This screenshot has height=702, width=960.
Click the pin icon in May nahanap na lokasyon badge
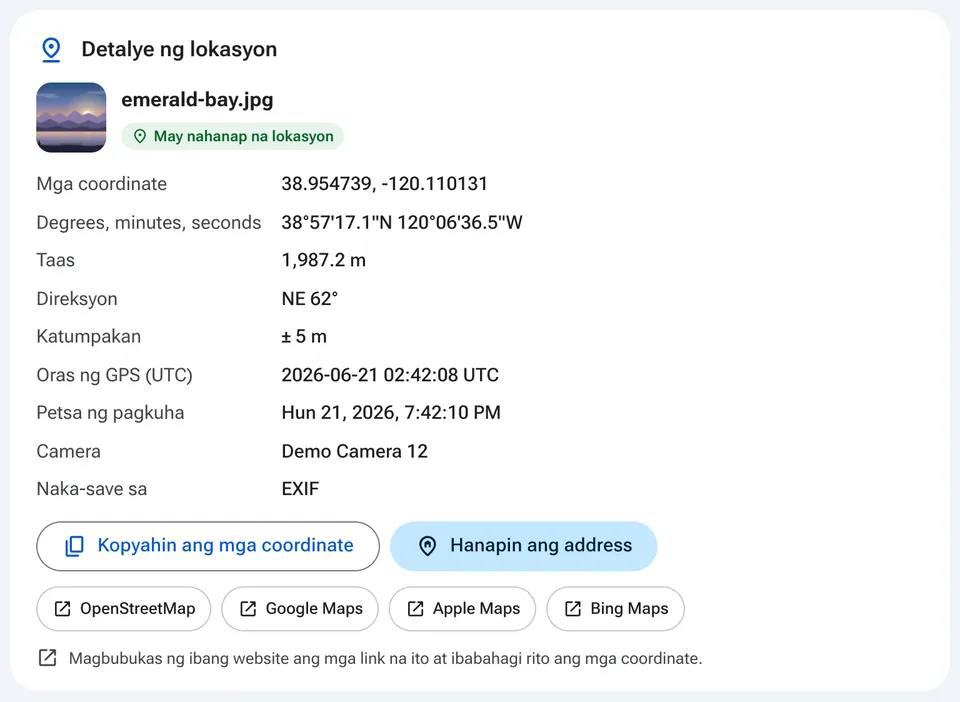click(x=140, y=136)
